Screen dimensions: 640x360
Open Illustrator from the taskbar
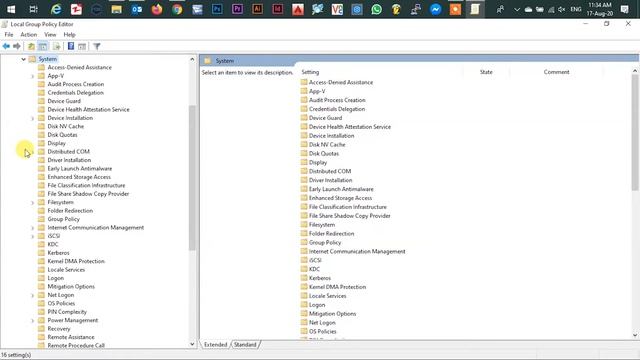tap(257, 9)
